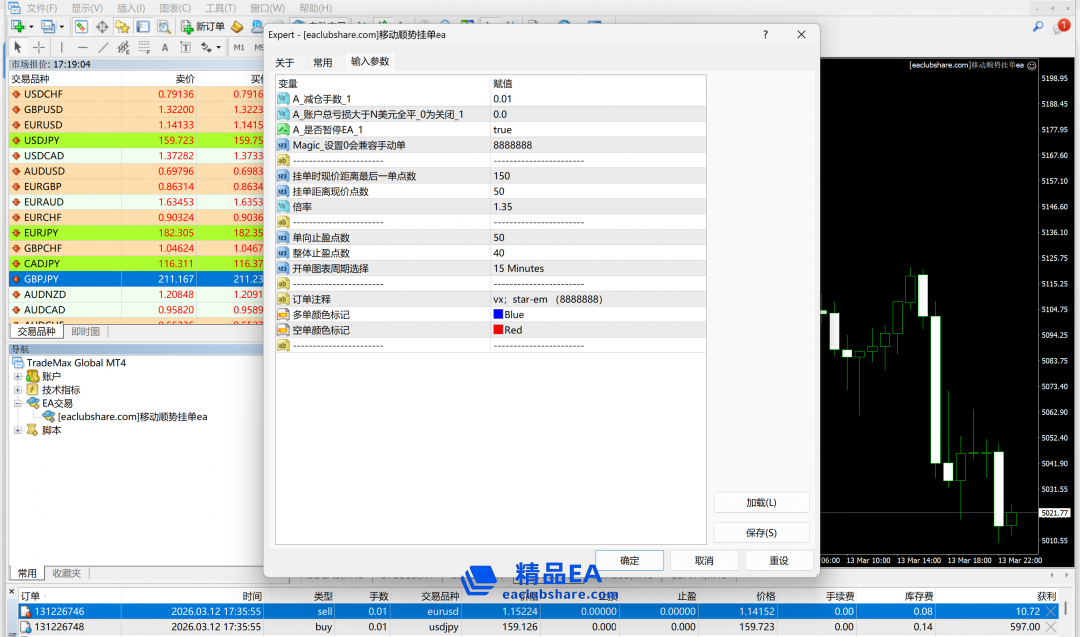This screenshot has height=637, width=1080.
Task: Select the Trendline drawing tool
Action: [x=103, y=47]
